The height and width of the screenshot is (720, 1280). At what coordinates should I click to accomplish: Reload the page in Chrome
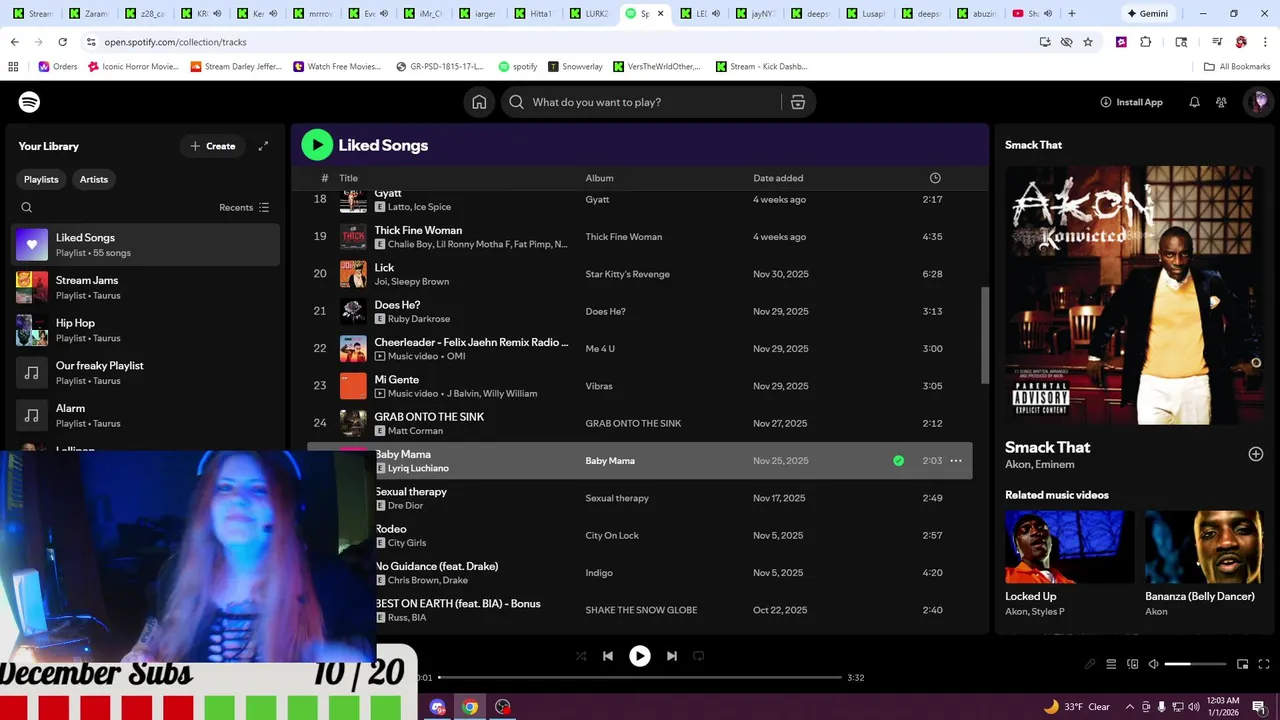tap(63, 42)
